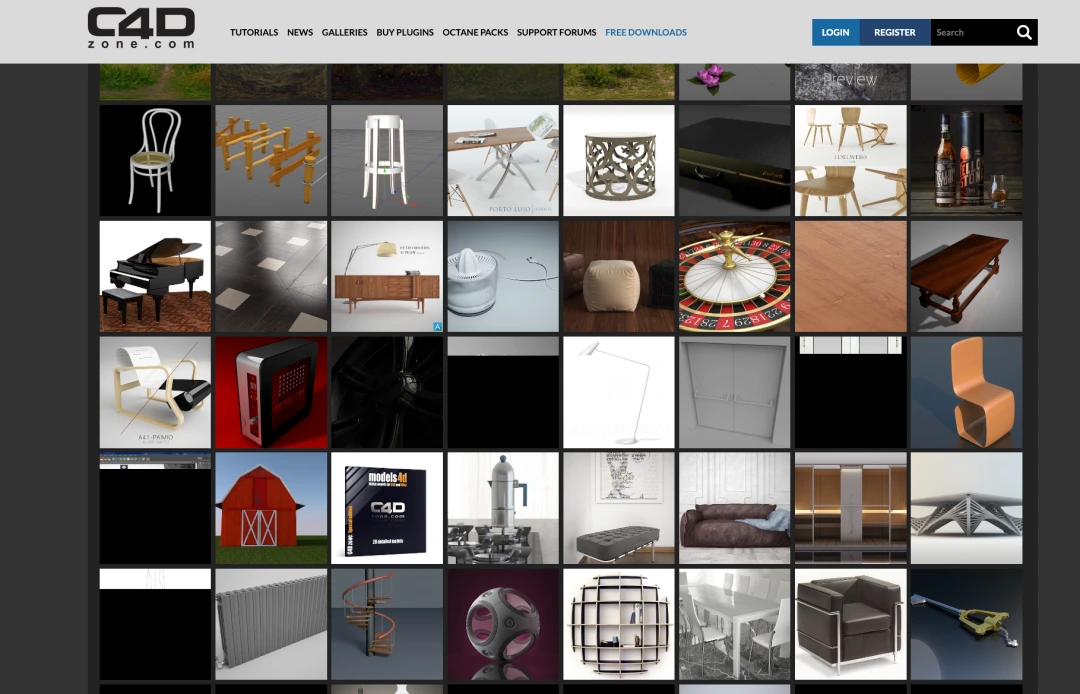Open the round bookshelf thumbnail
Viewport: 1080px width, 694px height.
(619, 624)
